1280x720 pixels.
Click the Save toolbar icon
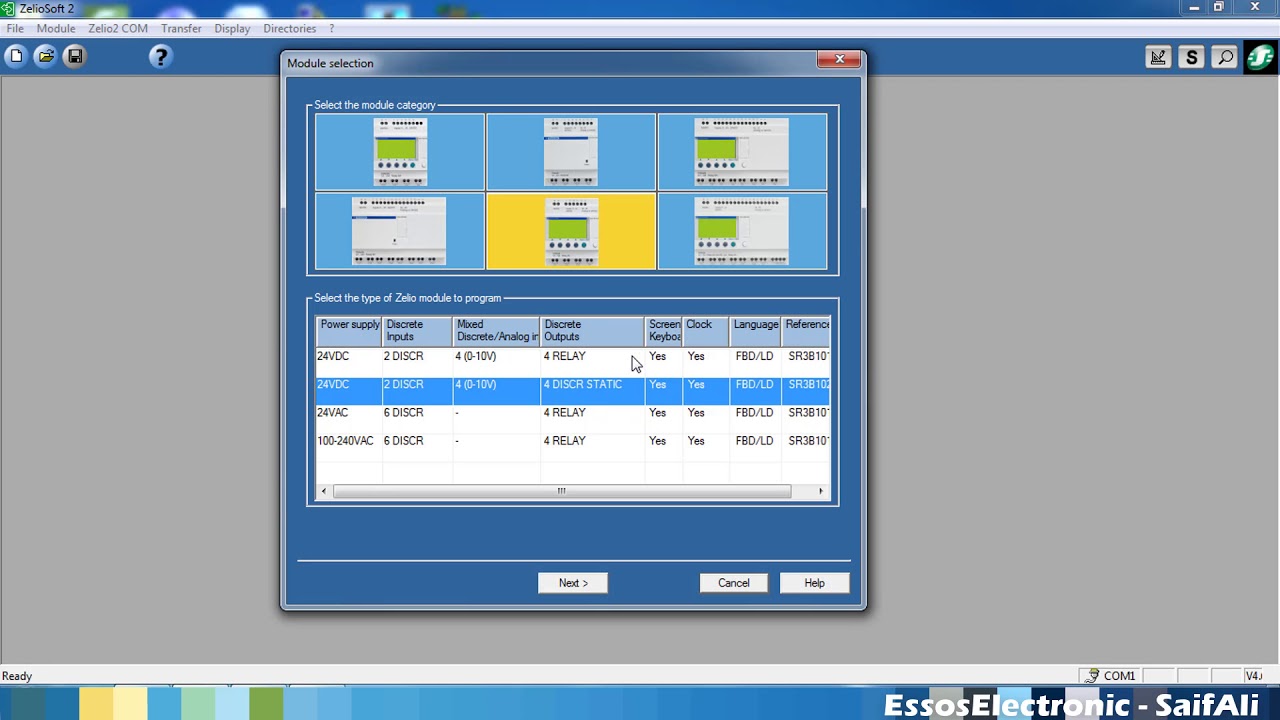75,57
